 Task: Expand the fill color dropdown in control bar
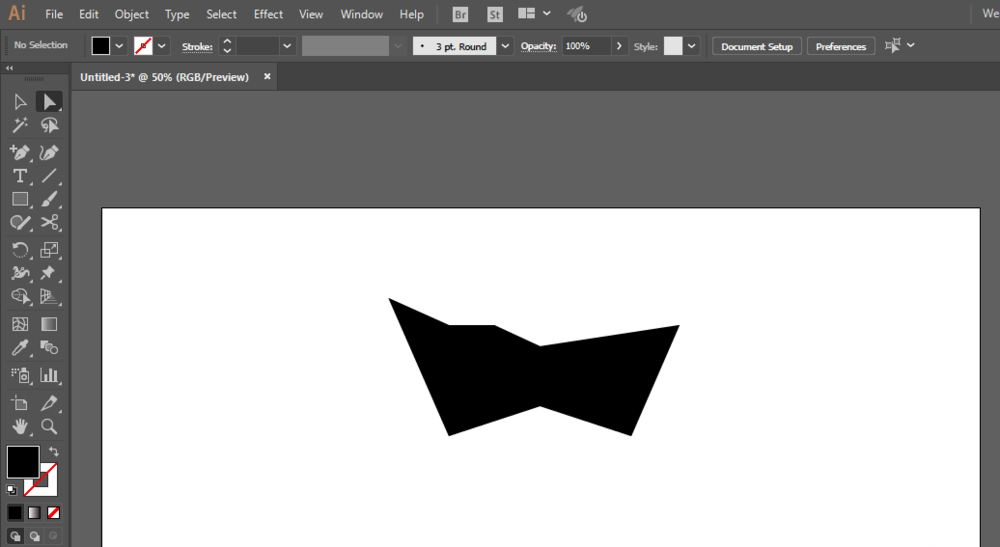click(x=120, y=46)
